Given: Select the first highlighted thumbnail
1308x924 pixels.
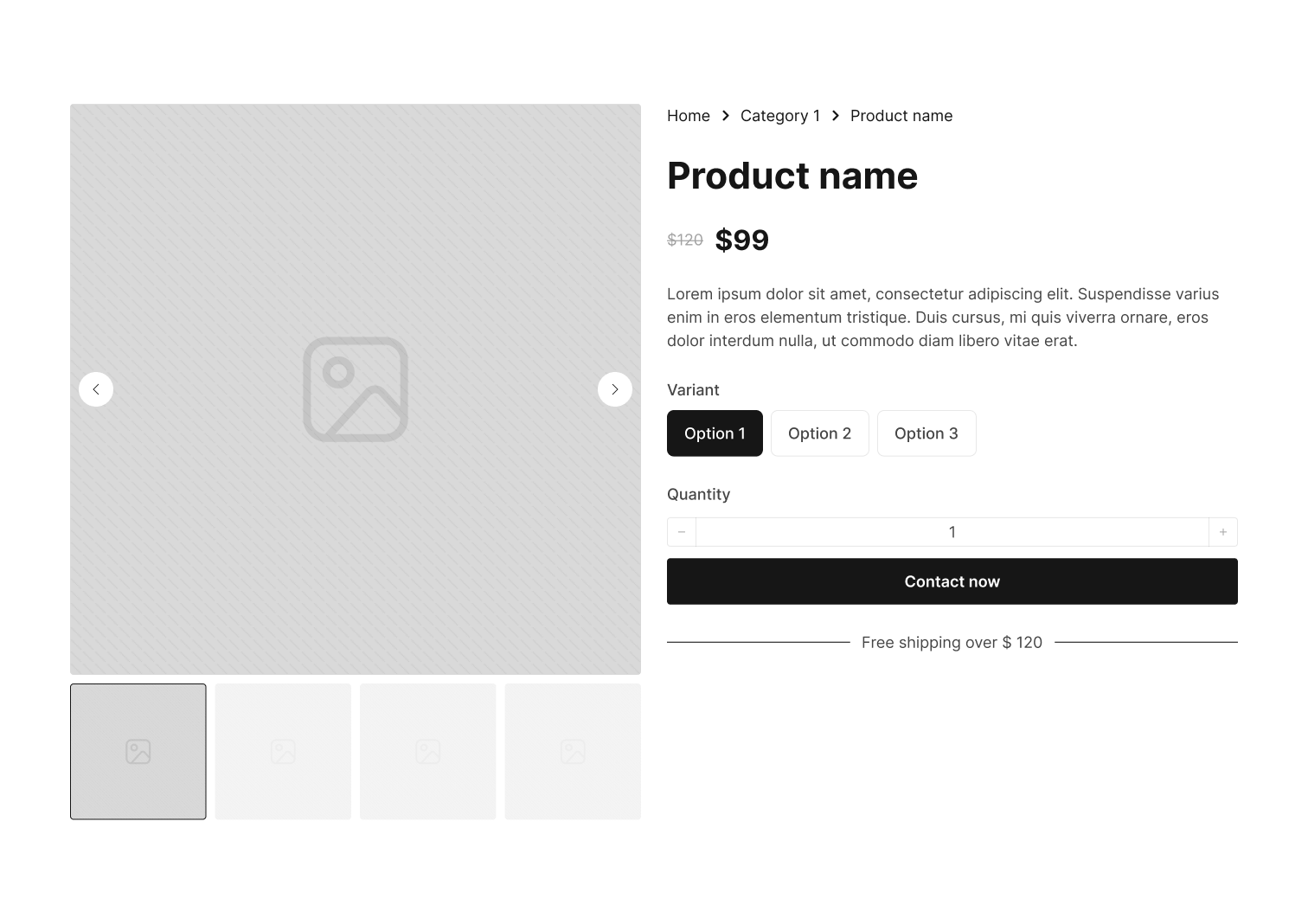Looking at the screenshot, I should pyautogui.click(x=138, y=752).
